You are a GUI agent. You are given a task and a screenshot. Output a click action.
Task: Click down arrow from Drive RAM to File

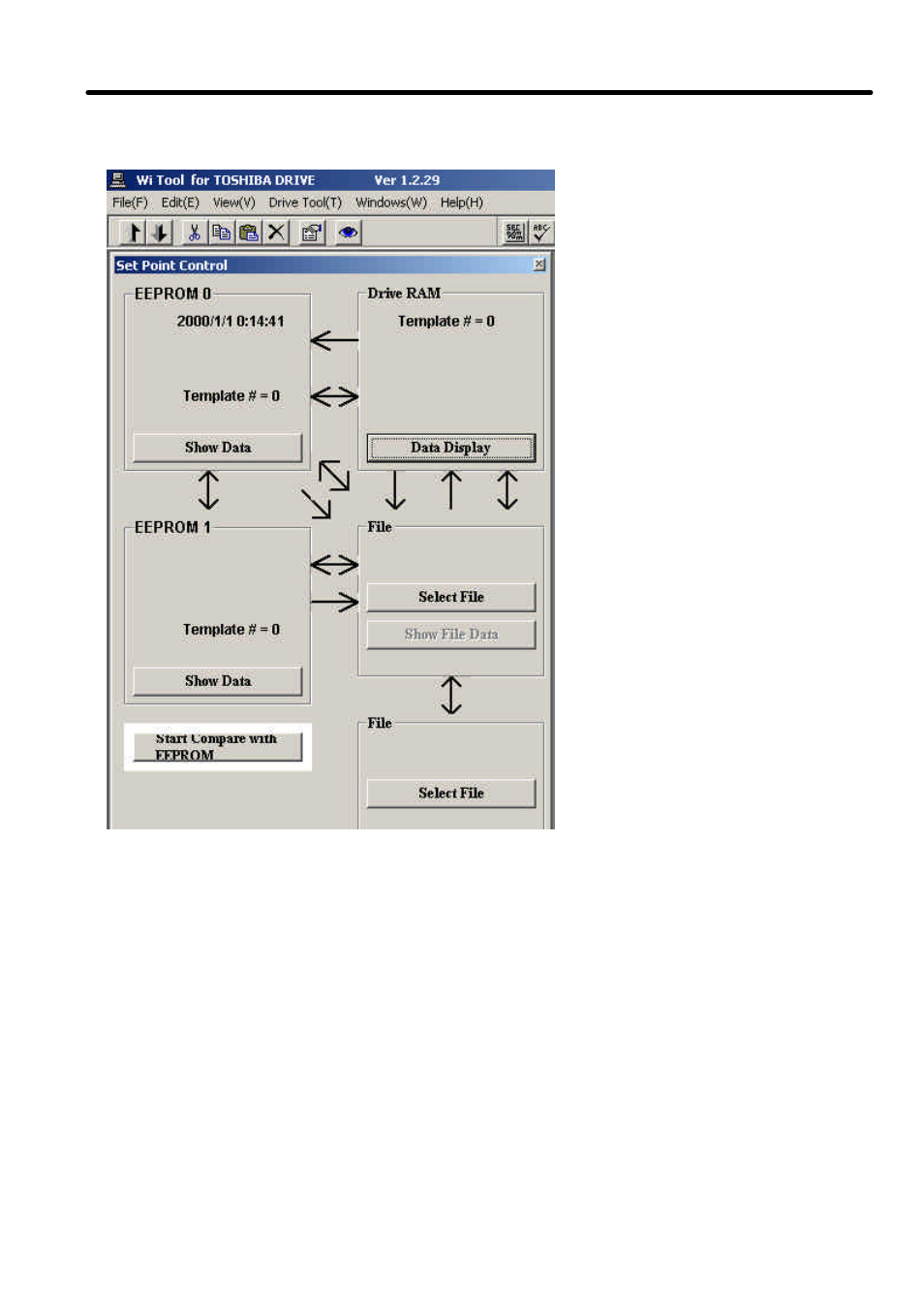[395, 490]
